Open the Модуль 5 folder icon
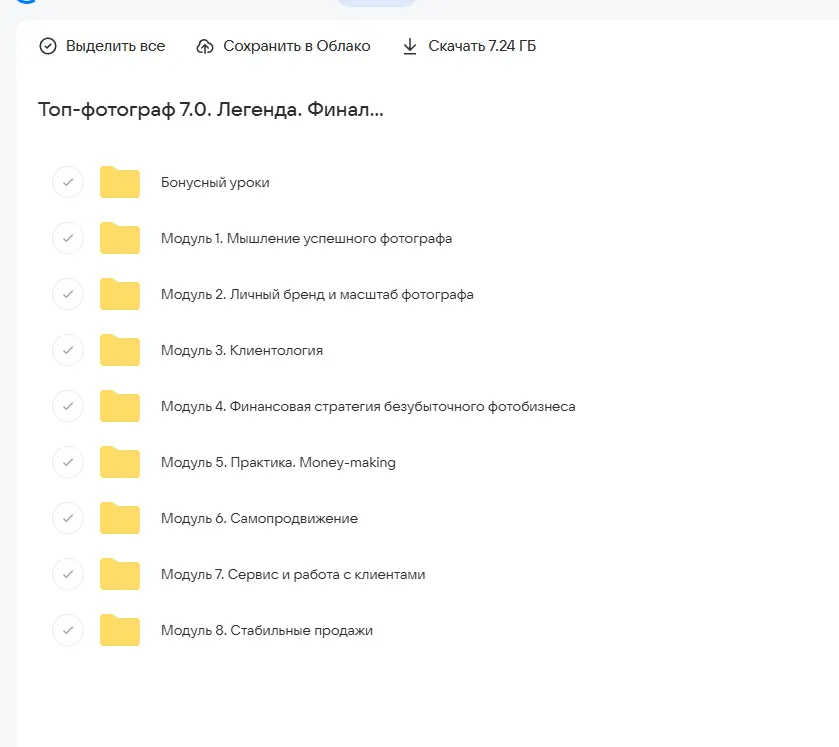The width and height of the screenshot is (839, 747). click(120, 463)
